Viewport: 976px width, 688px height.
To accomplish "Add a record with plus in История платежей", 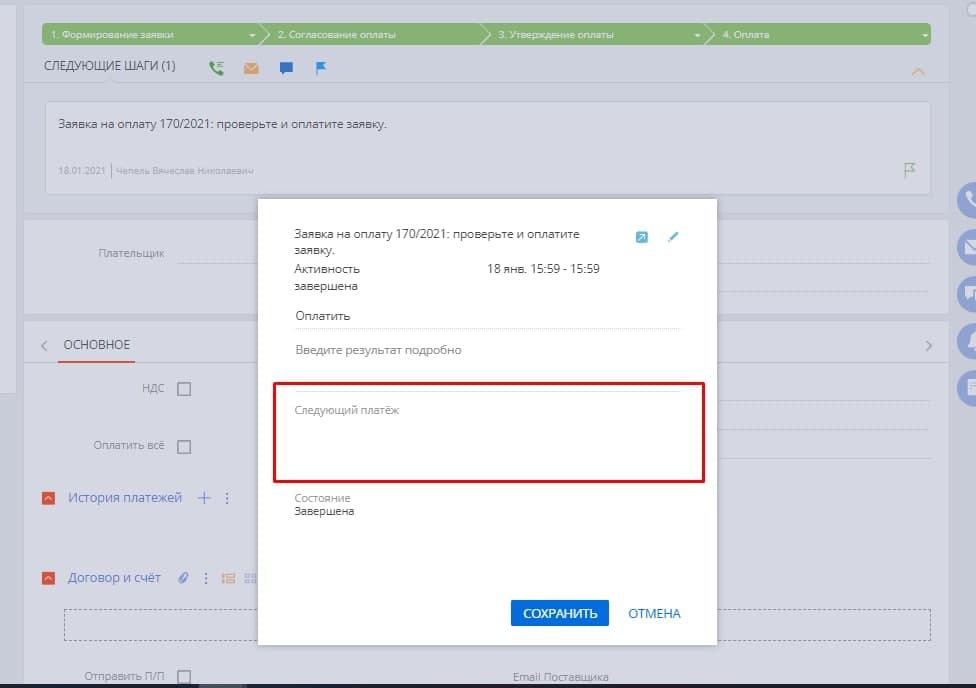I will (204, 497).
